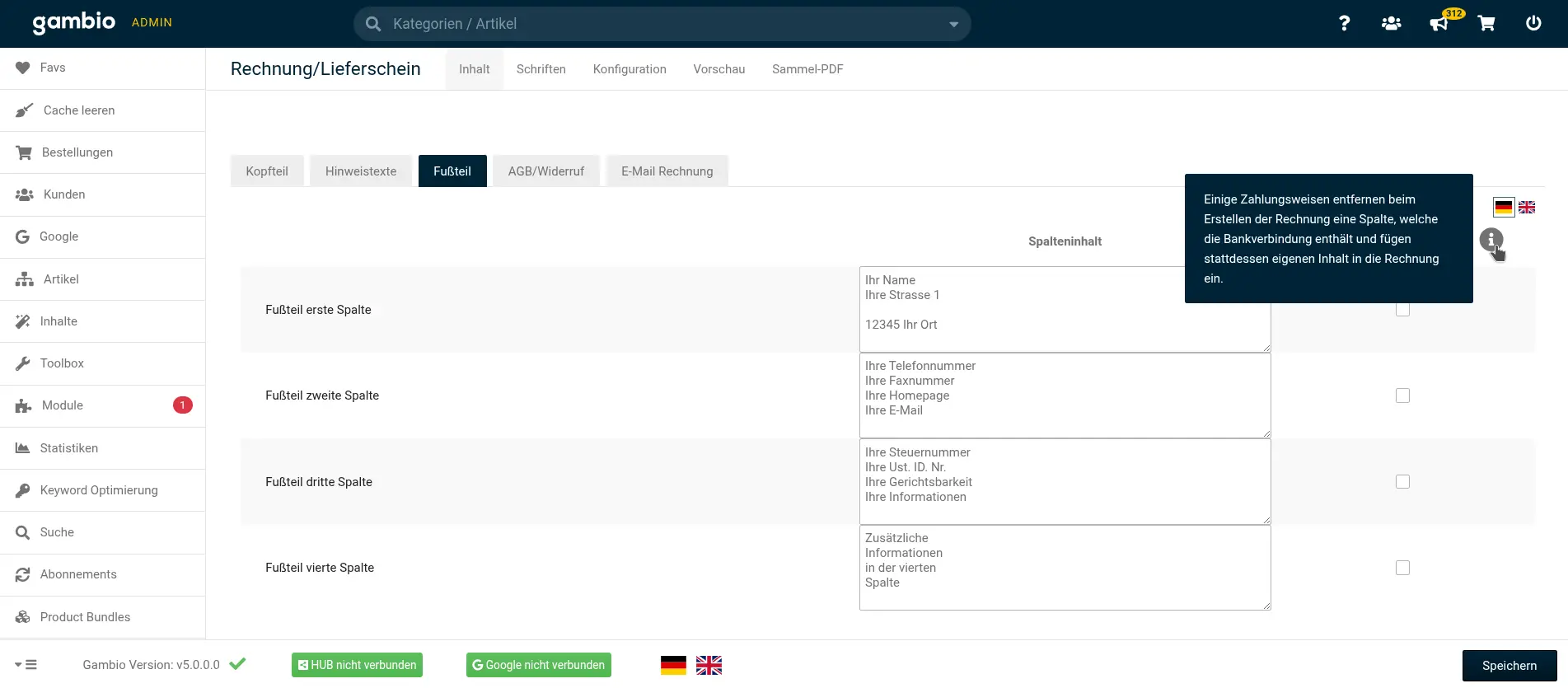Click the German flag in footer bar
The height and width of the screenshot is (688, 1568).
pyautogui.click(x=673, y=665)
